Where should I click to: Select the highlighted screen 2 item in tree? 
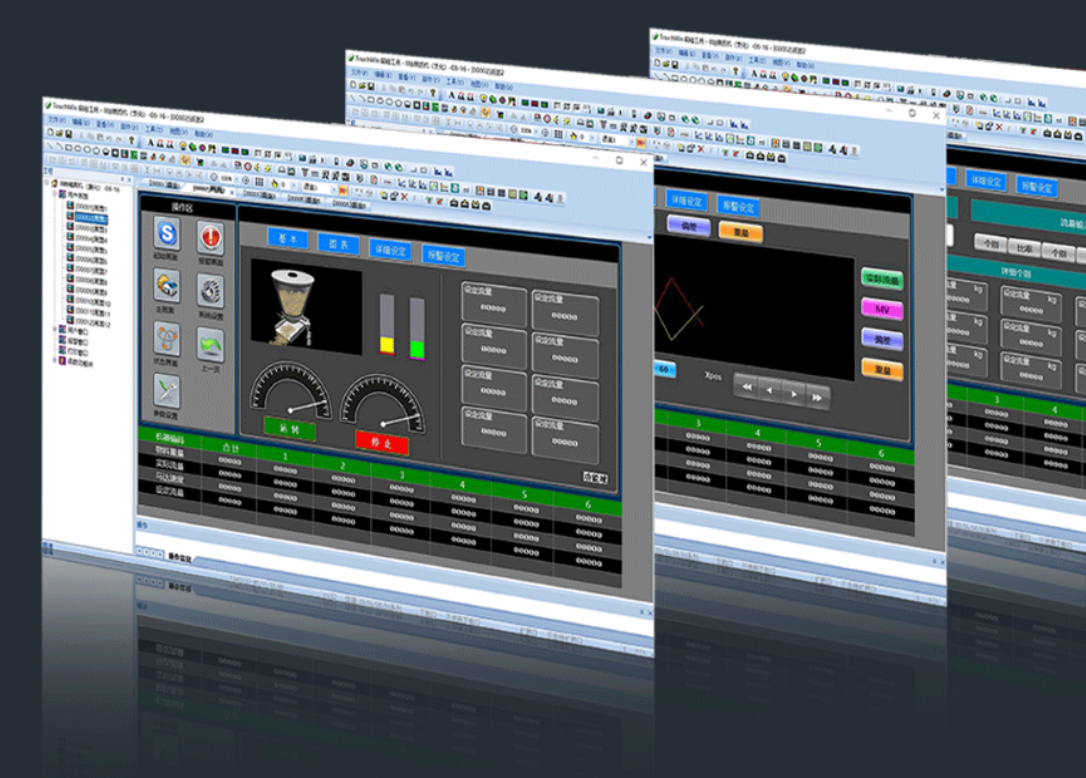(91, 218)
